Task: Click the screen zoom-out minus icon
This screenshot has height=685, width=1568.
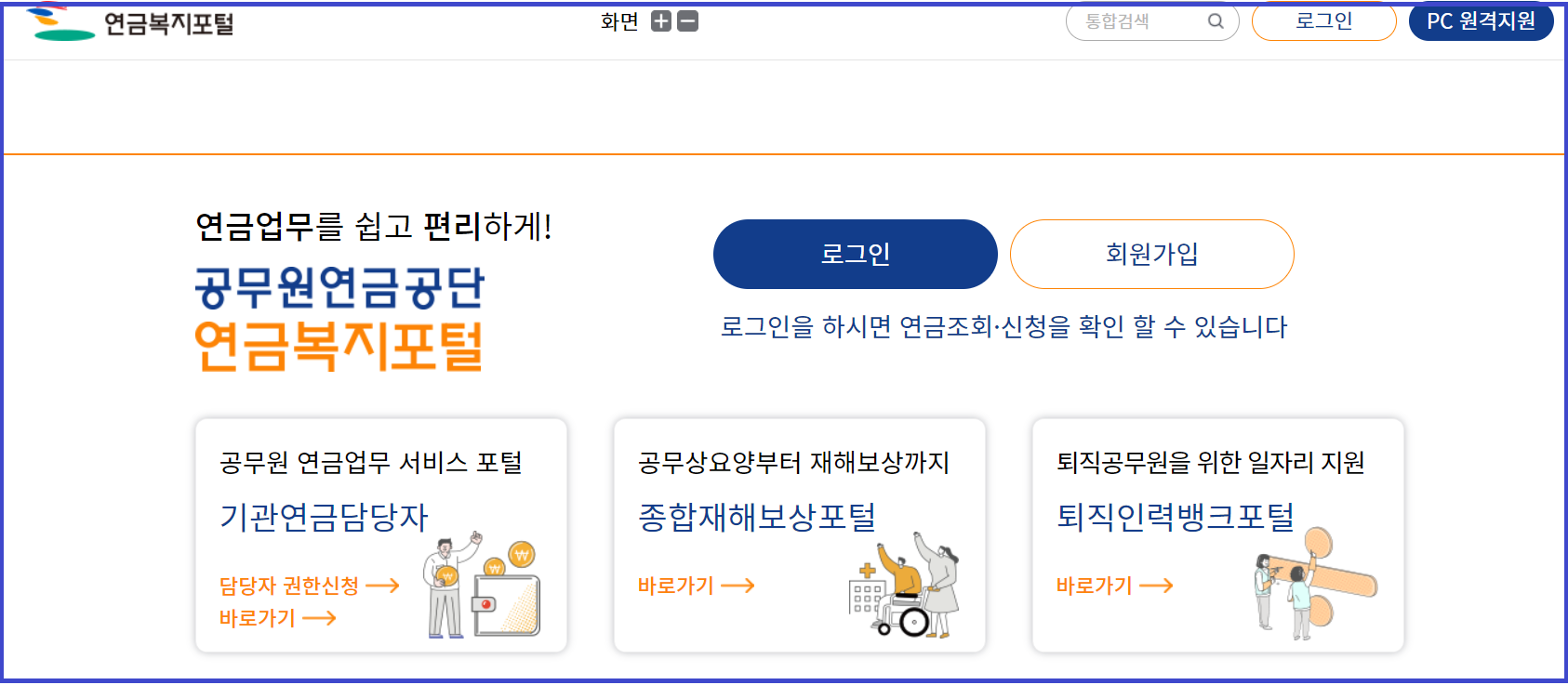Action: (x=687, y=21)
